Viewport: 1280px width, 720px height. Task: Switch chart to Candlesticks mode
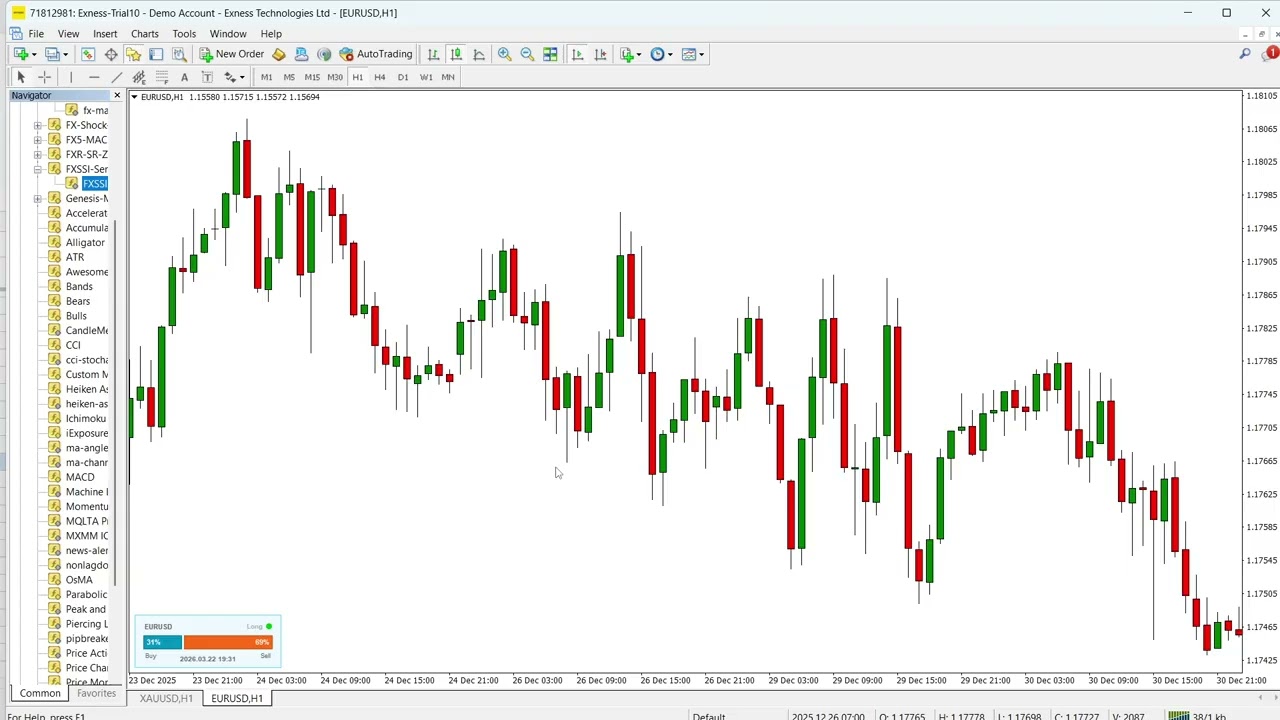456,54
